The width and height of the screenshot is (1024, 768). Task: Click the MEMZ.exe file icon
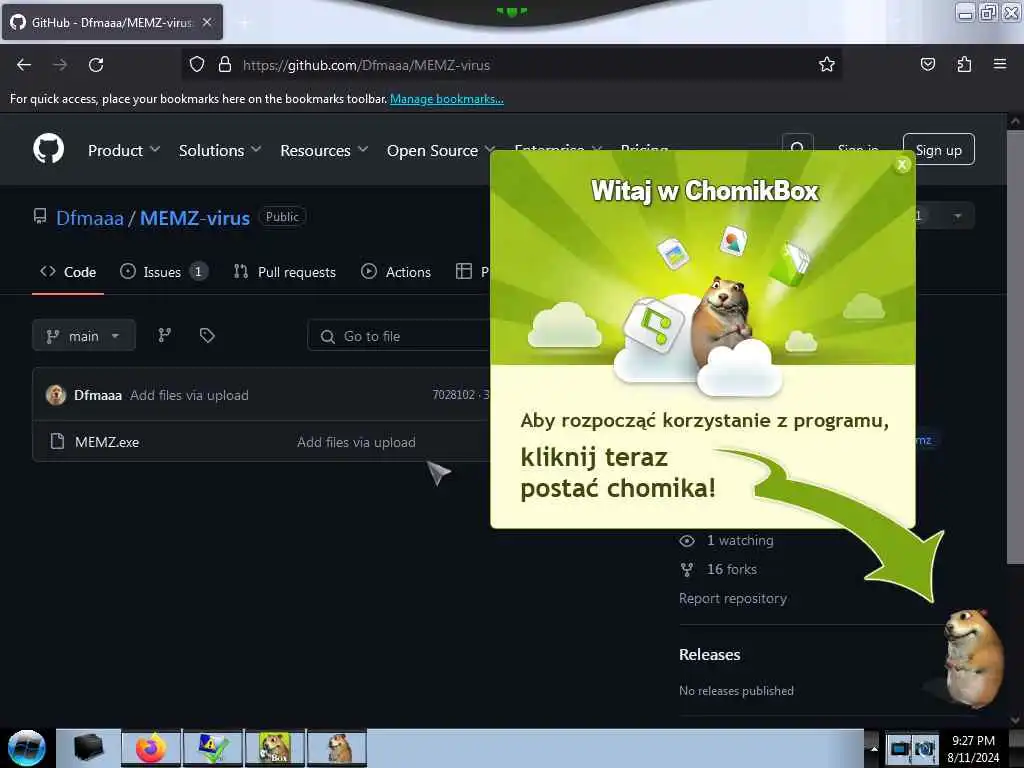click(x=57, y=441)
